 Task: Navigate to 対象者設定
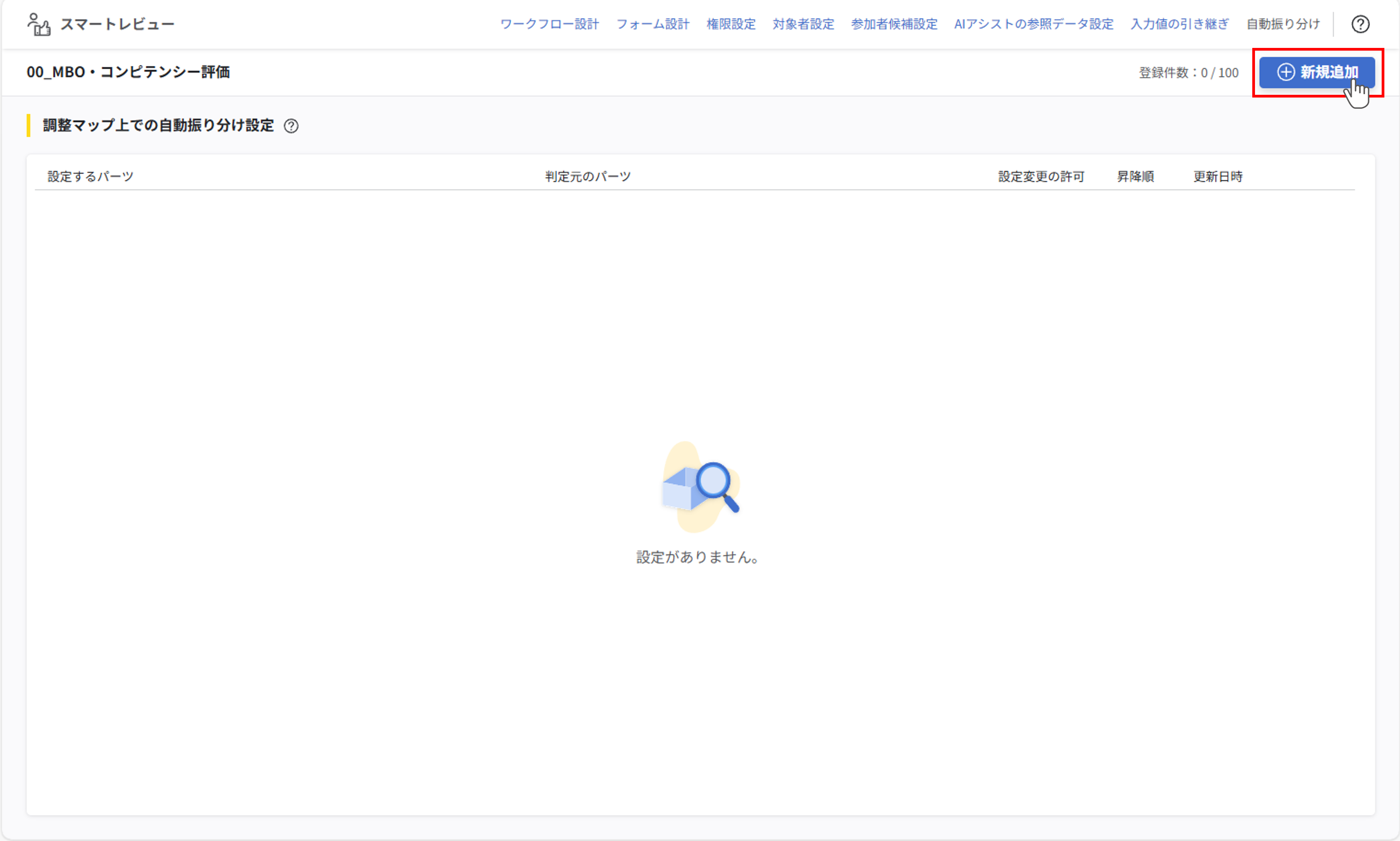803,24
